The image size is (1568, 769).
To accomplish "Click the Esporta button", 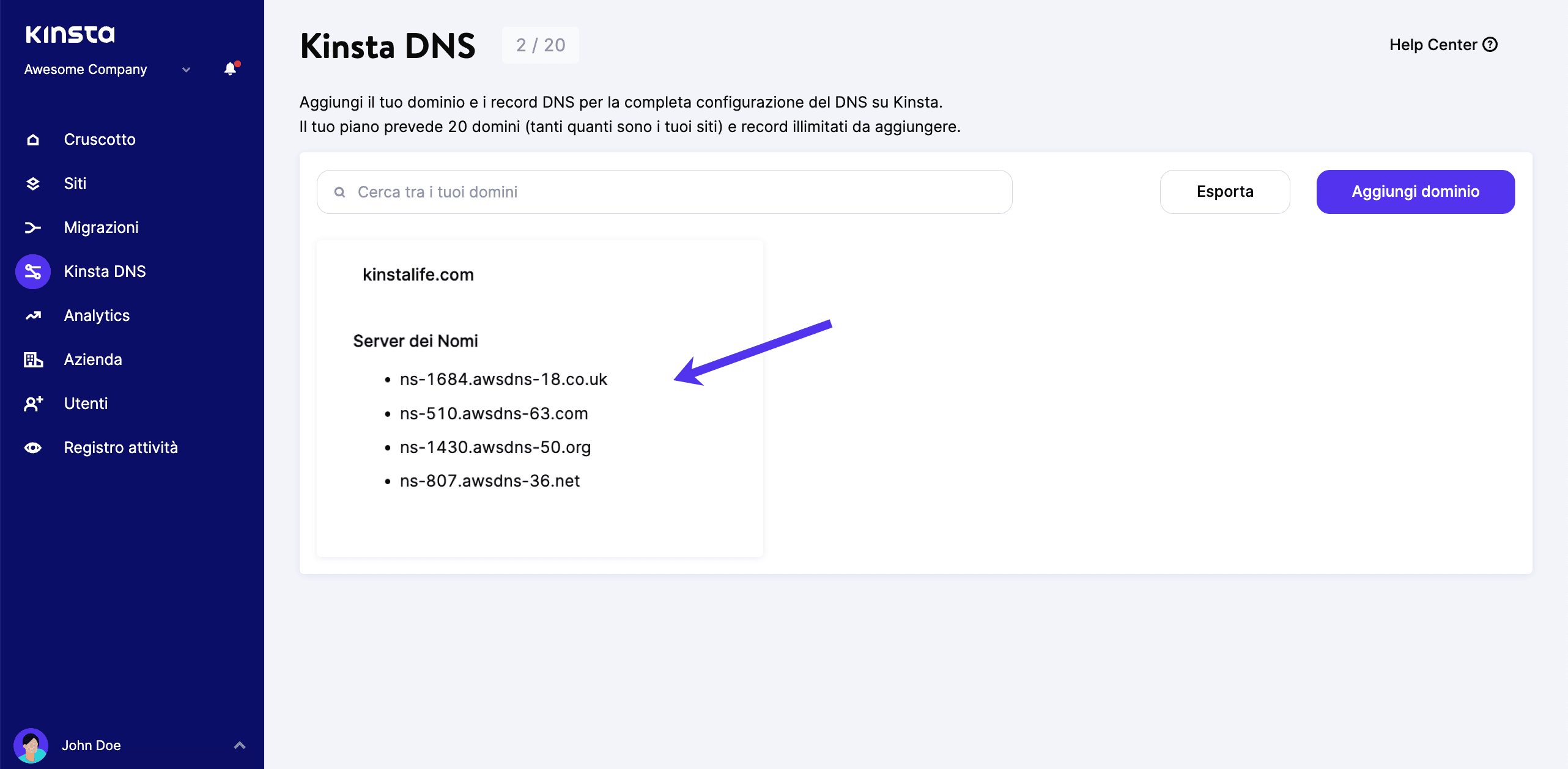I will 1224,191.
